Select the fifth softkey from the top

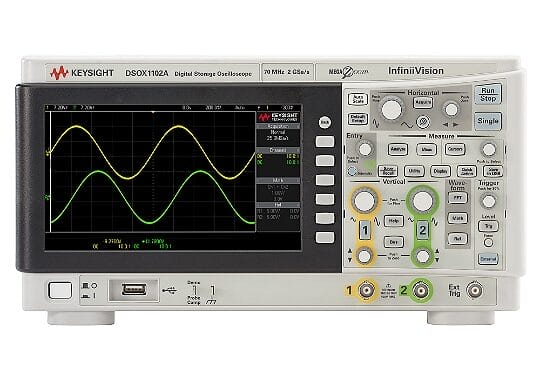(325, 218)
